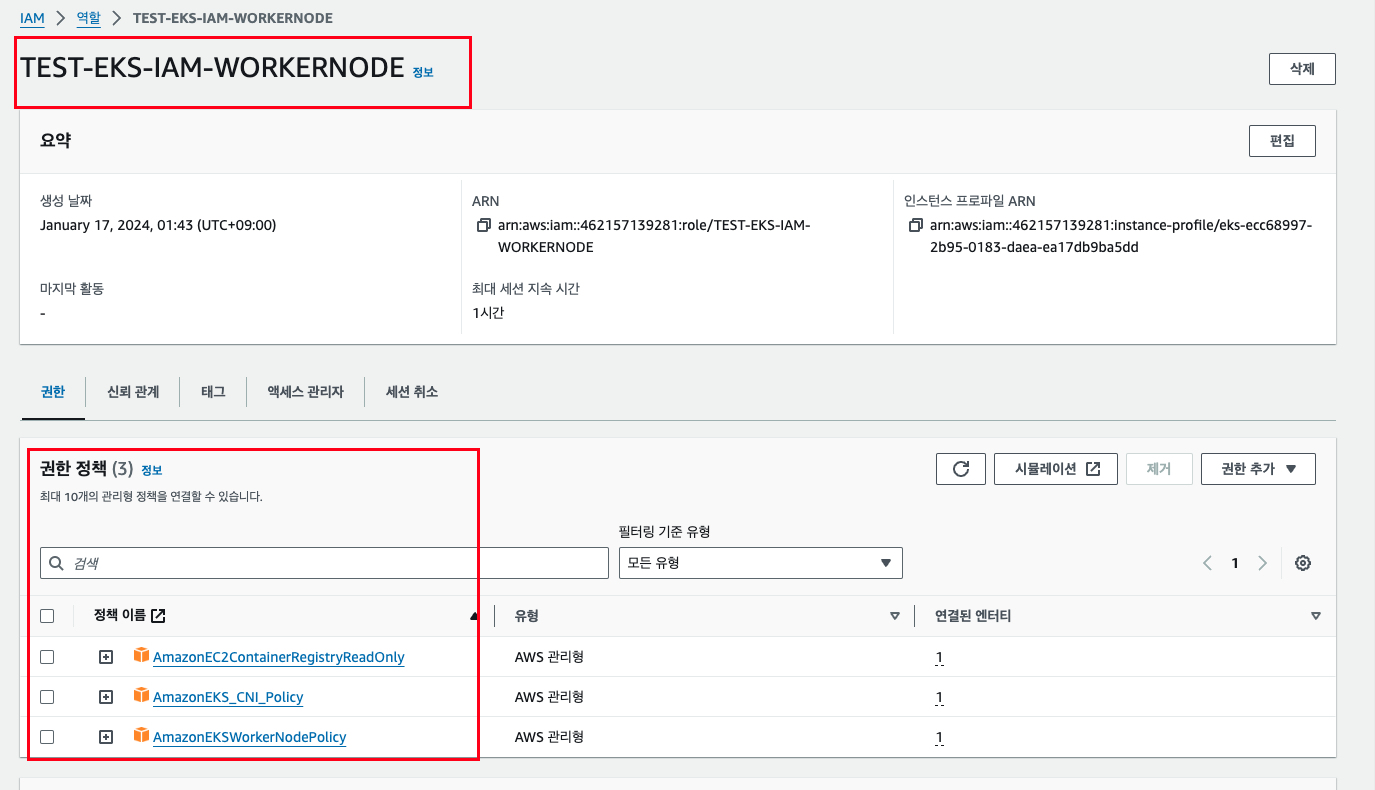
Task: Open the 권한 추가 dropdown button
Action: pyautogui.click(x=1258, y=469)
